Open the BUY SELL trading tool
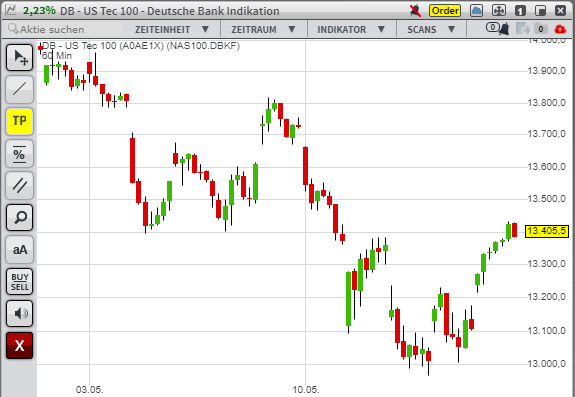 19,282
